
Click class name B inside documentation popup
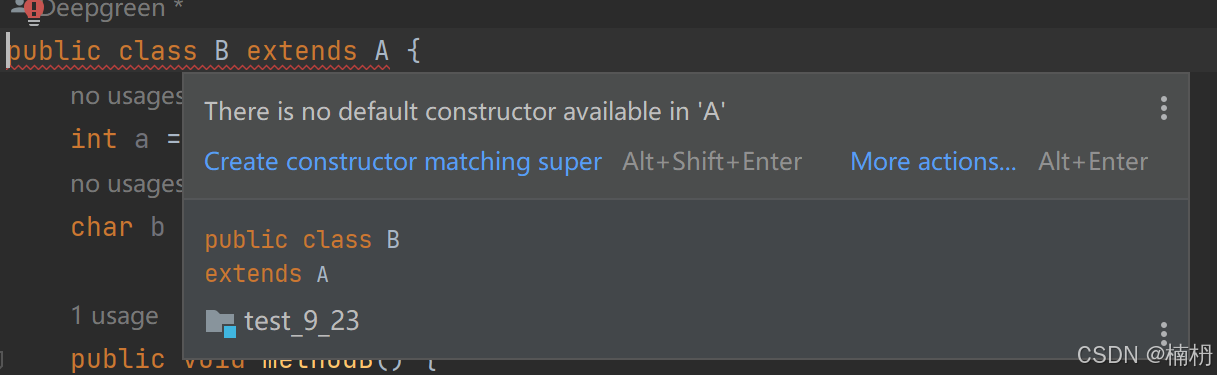392,240
